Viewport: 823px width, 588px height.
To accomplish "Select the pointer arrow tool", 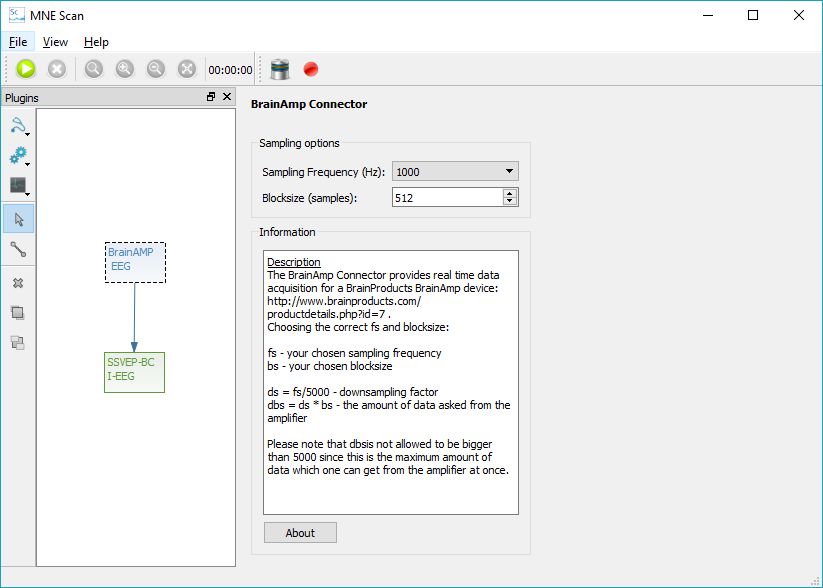I will click(x=19, y=219).
